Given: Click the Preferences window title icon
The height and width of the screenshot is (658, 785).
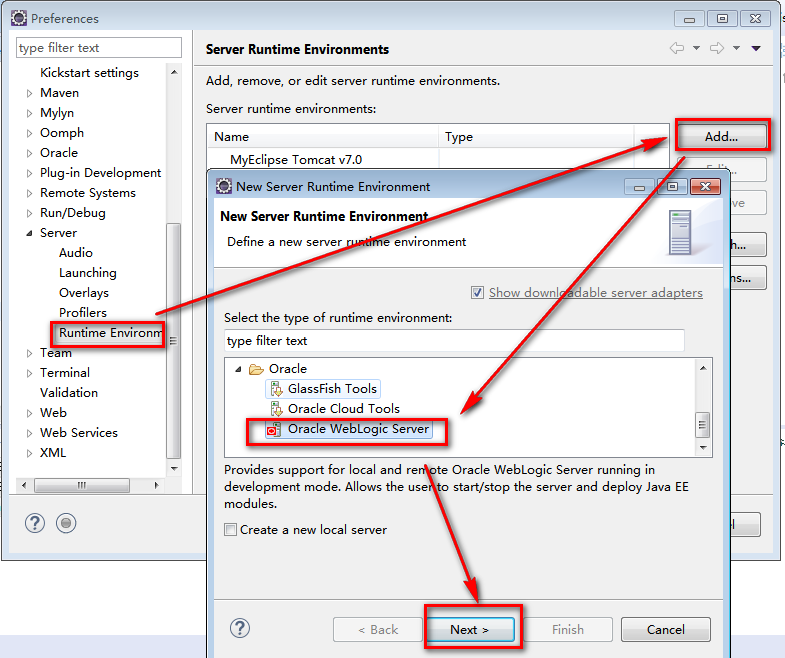Looking at the screenshot, I should tap(19, 19).
